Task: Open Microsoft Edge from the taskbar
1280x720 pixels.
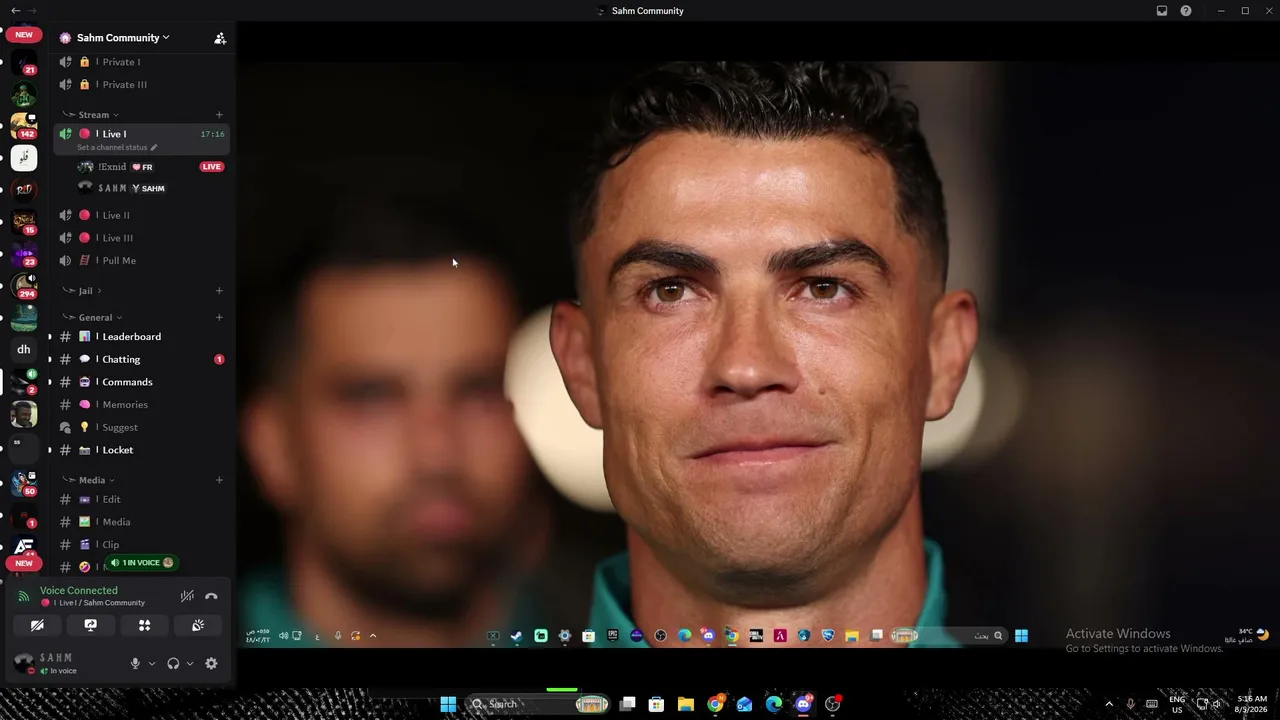Action: pos(774,704)
